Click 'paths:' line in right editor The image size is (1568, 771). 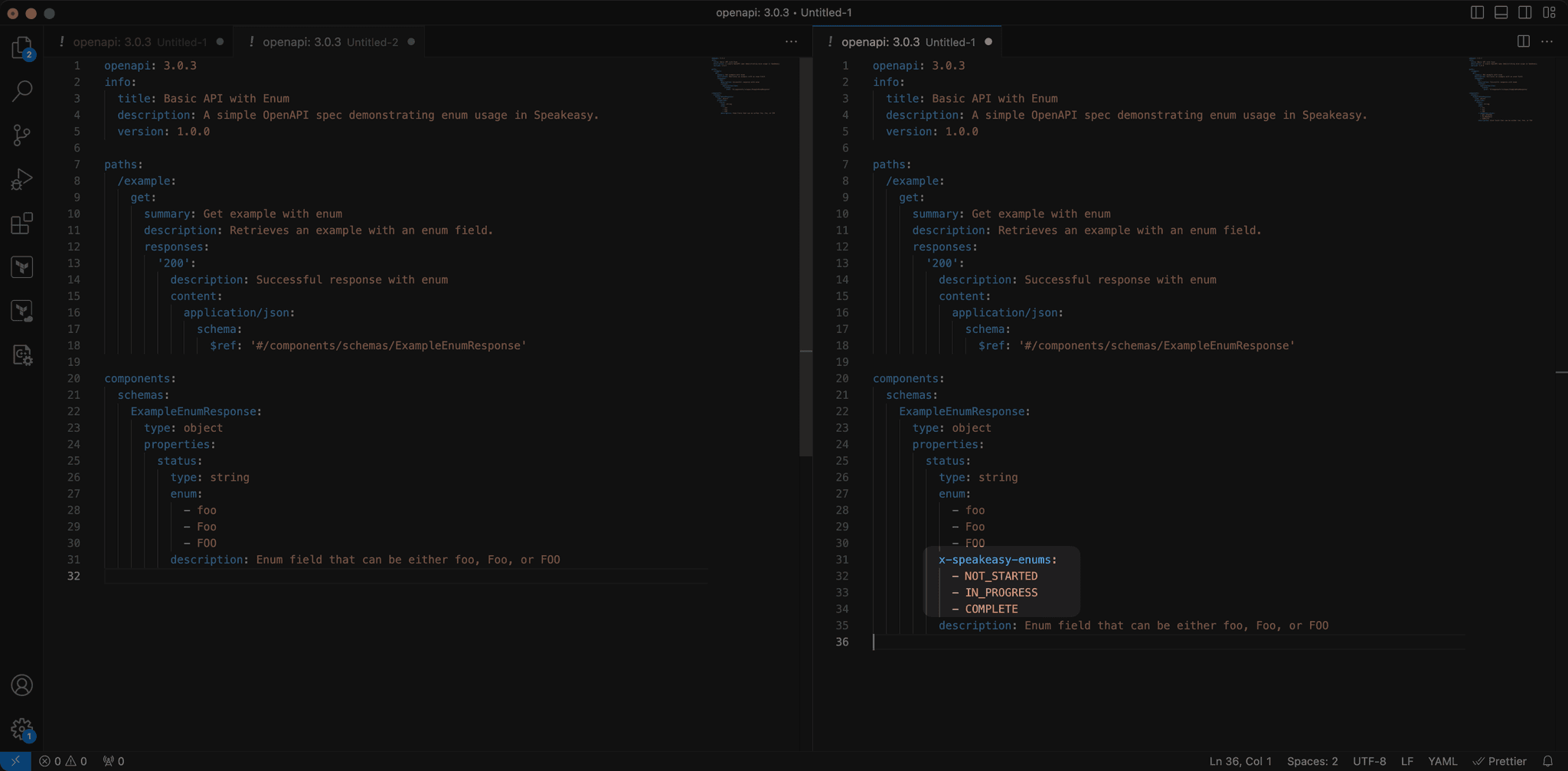[x=892, y=165]
